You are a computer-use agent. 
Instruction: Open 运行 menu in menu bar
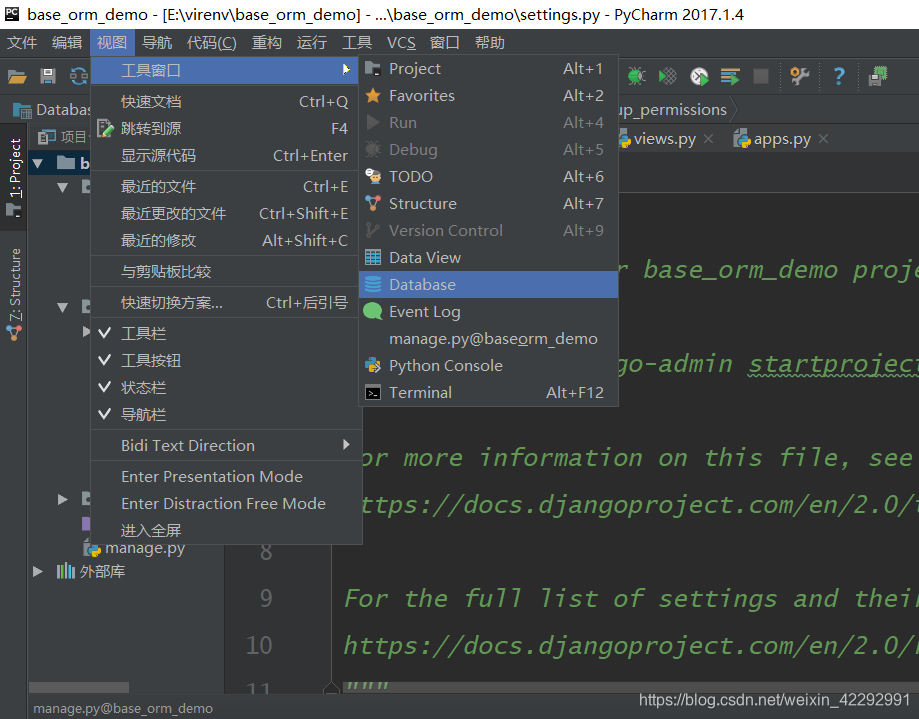tap(311, 42)
